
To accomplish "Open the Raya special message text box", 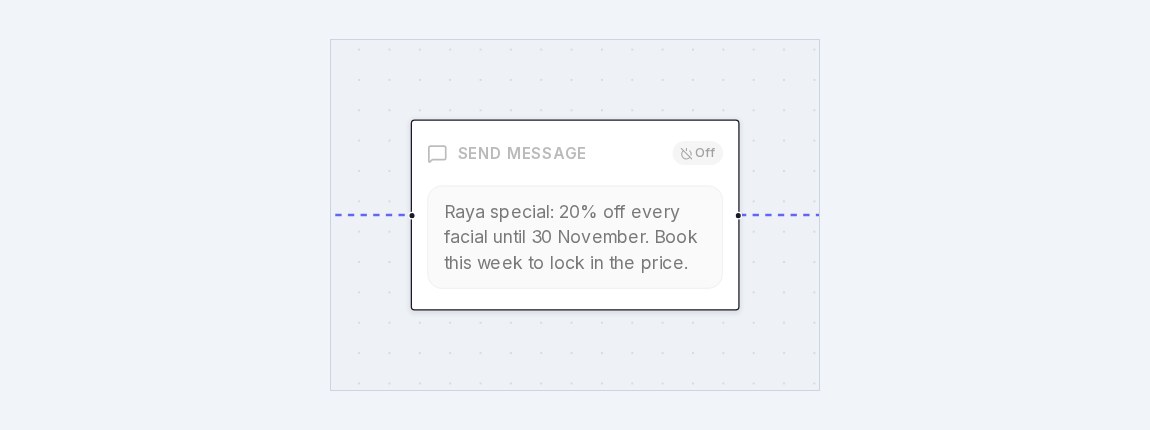I will 575,237.
